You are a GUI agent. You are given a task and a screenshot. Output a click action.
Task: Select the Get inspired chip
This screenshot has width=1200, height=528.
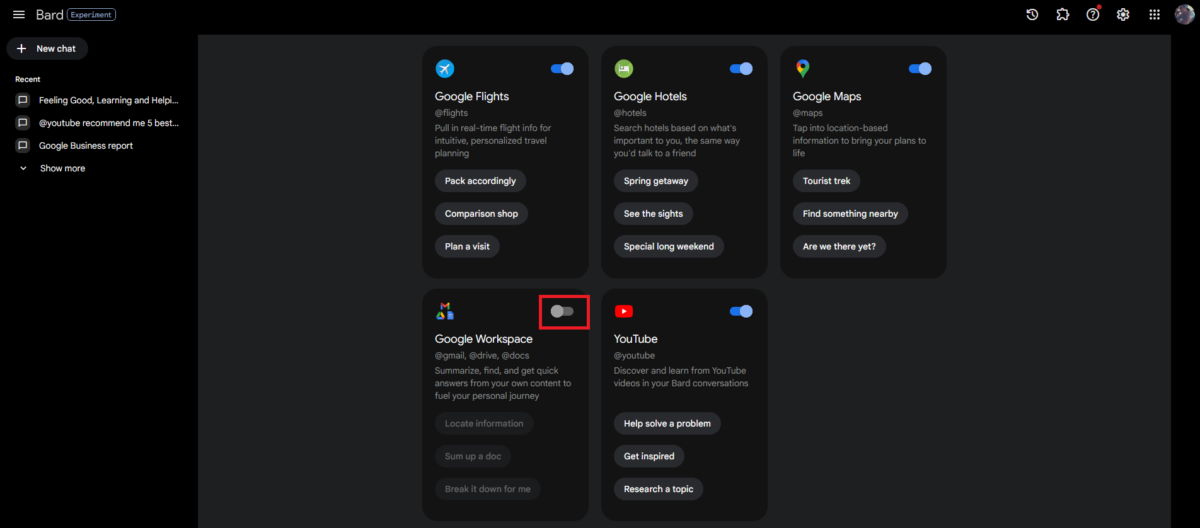tap(649, 456)
